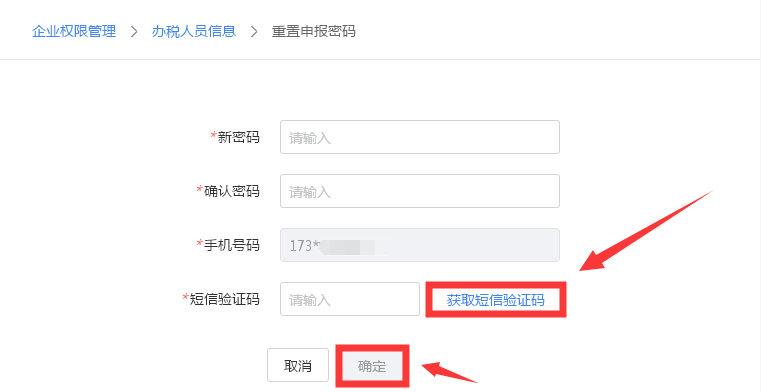Click red arrow pointing at 确定
The image size is (761, 392).
449,372
